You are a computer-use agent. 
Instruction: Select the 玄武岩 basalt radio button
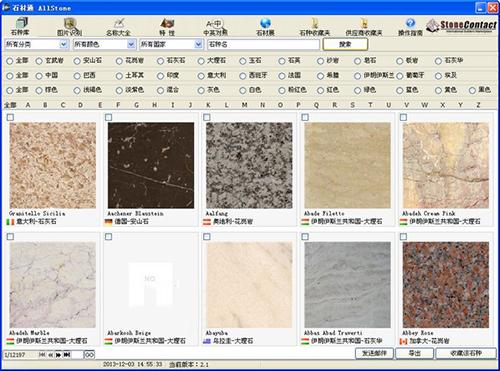click(x=39, y=61)
